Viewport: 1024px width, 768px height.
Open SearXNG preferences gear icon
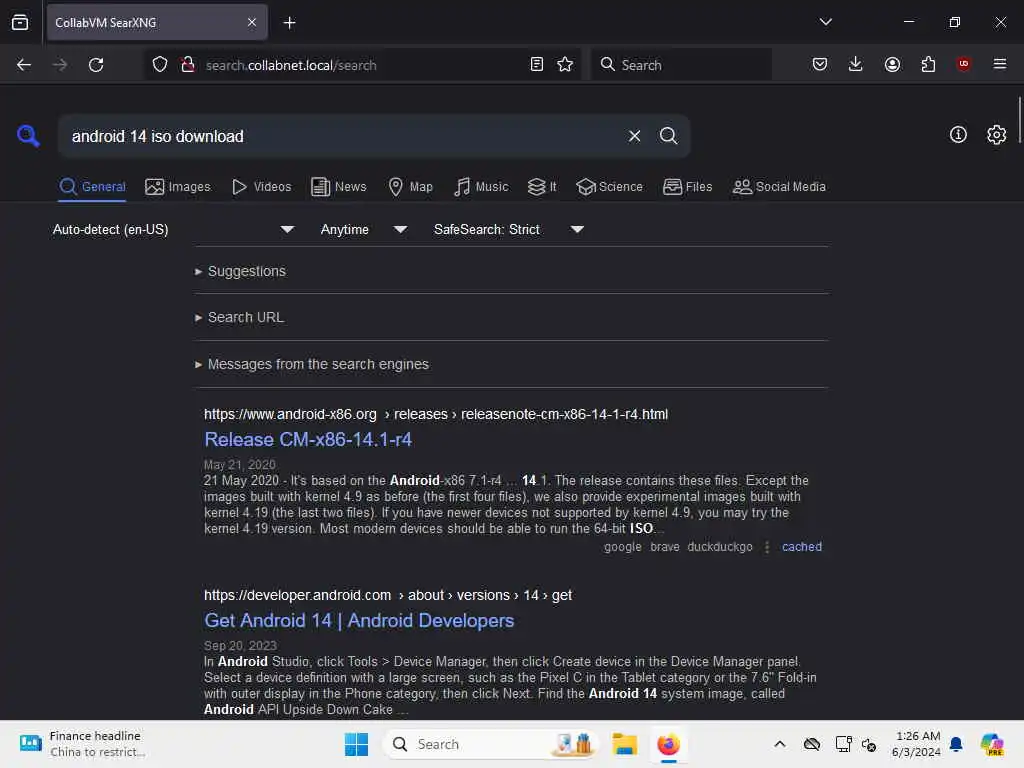[x=996, y=135]
